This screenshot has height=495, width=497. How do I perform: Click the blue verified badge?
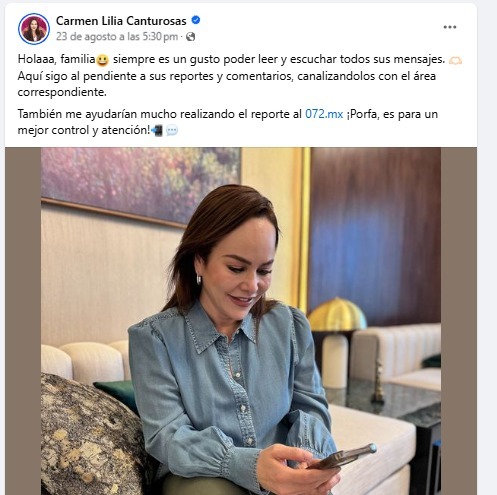[196, 20]
